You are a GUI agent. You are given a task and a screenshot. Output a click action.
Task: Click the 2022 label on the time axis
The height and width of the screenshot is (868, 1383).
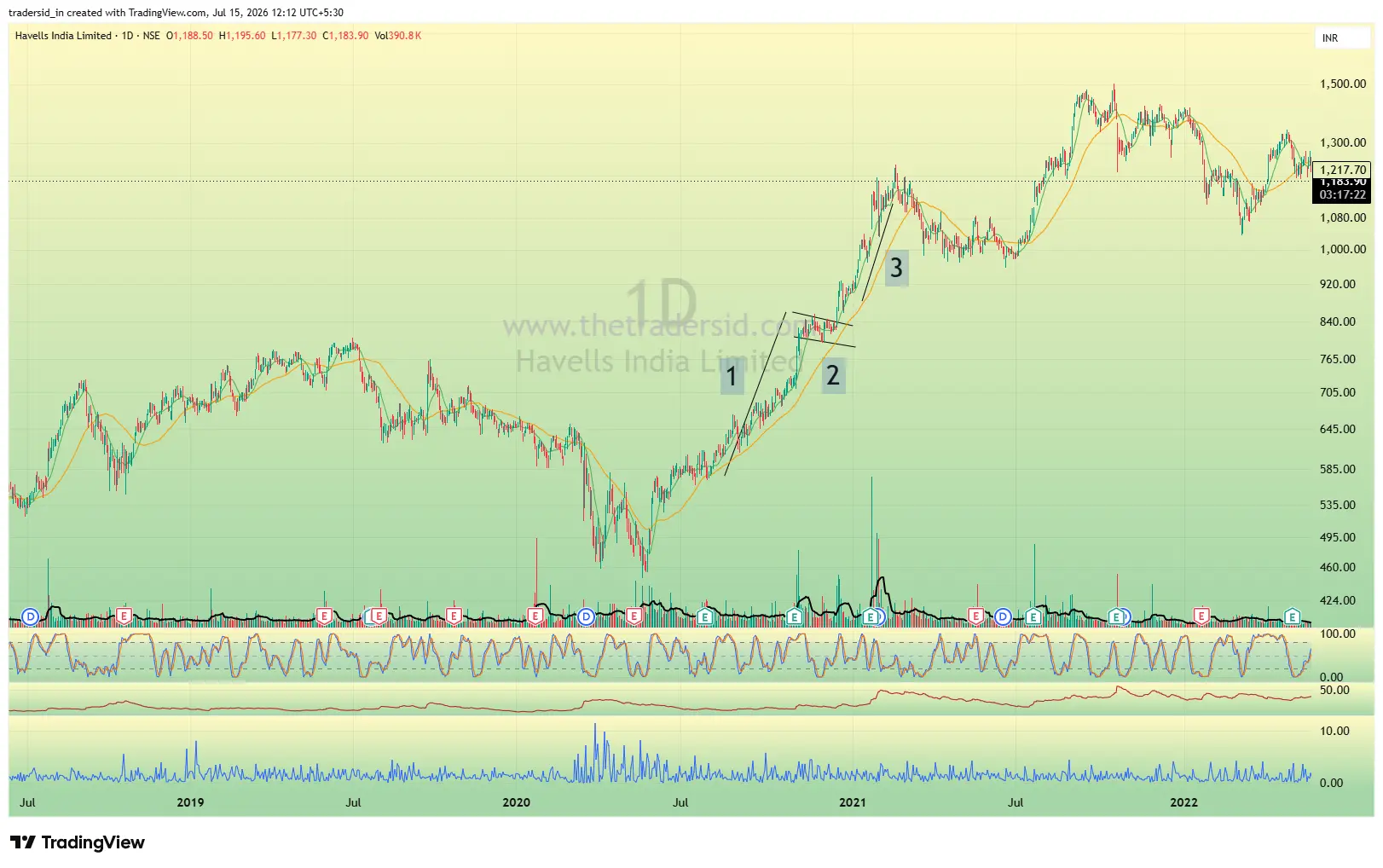coord(1183,802)
